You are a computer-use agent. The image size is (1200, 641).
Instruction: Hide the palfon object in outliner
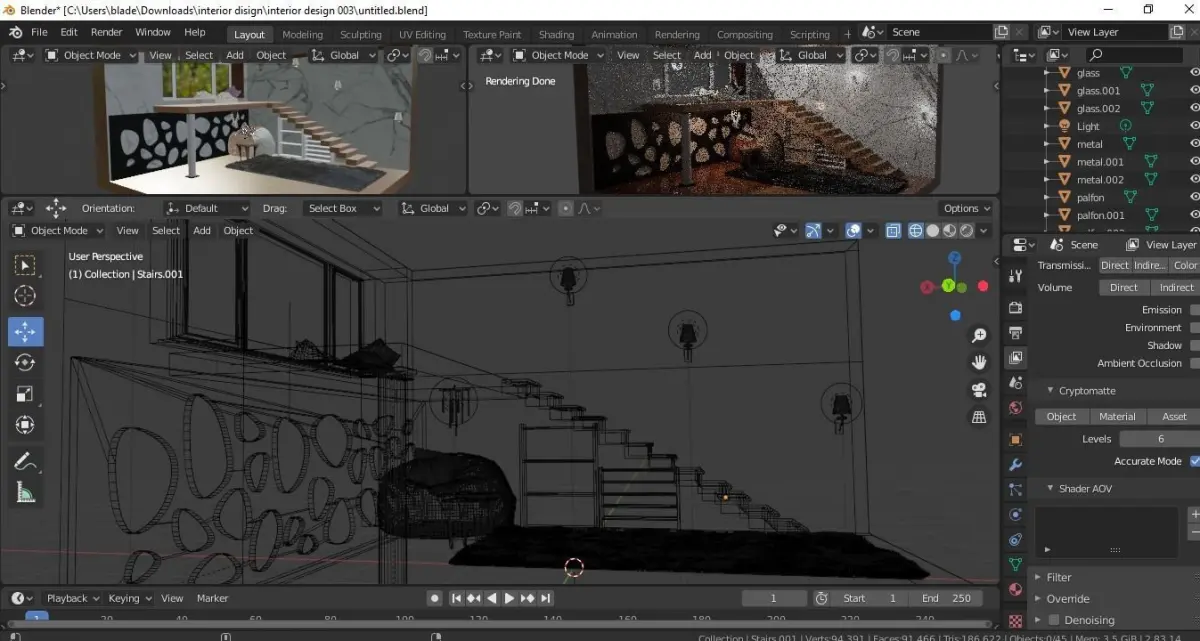coord(1194,198)
